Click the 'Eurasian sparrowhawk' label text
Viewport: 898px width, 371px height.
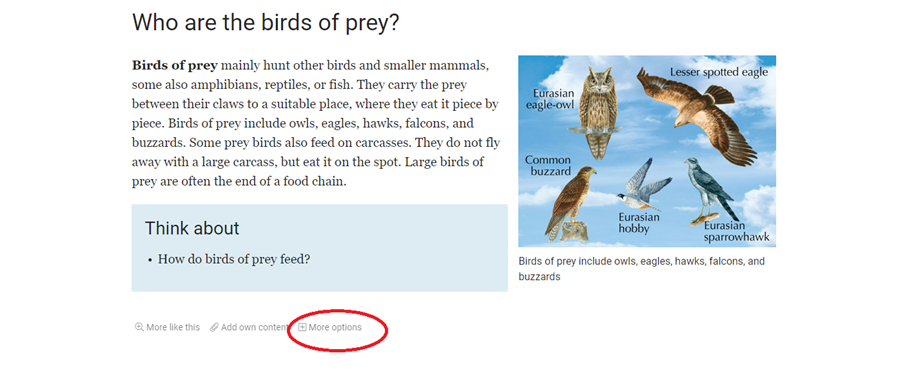pos(736,231)
